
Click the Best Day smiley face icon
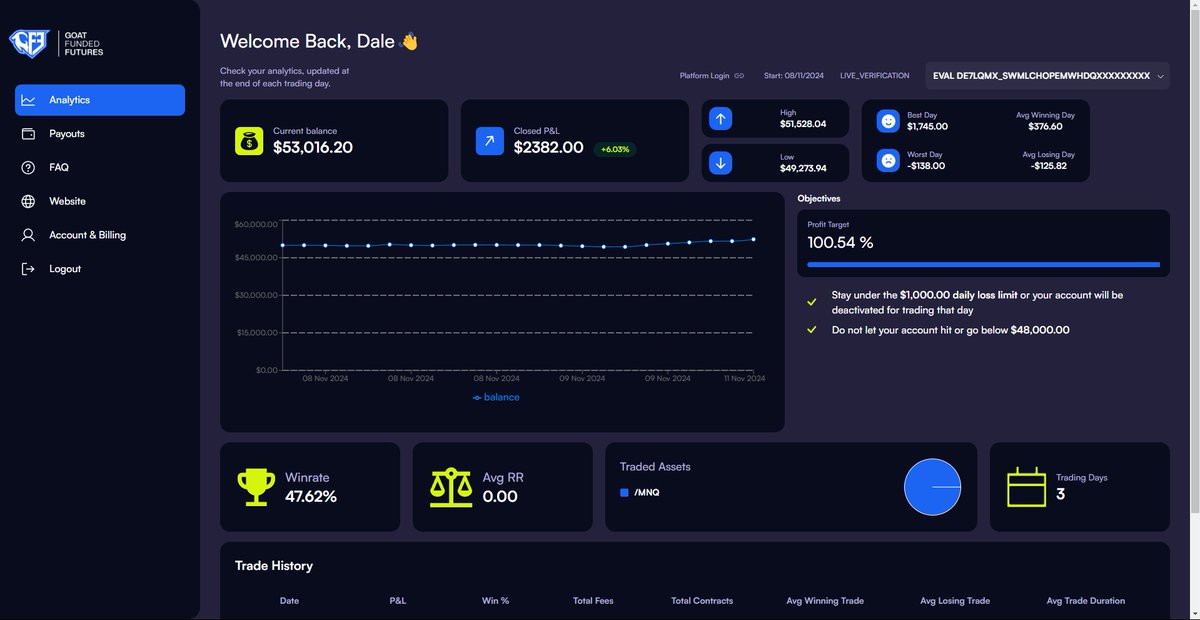(x=887, y=120)
